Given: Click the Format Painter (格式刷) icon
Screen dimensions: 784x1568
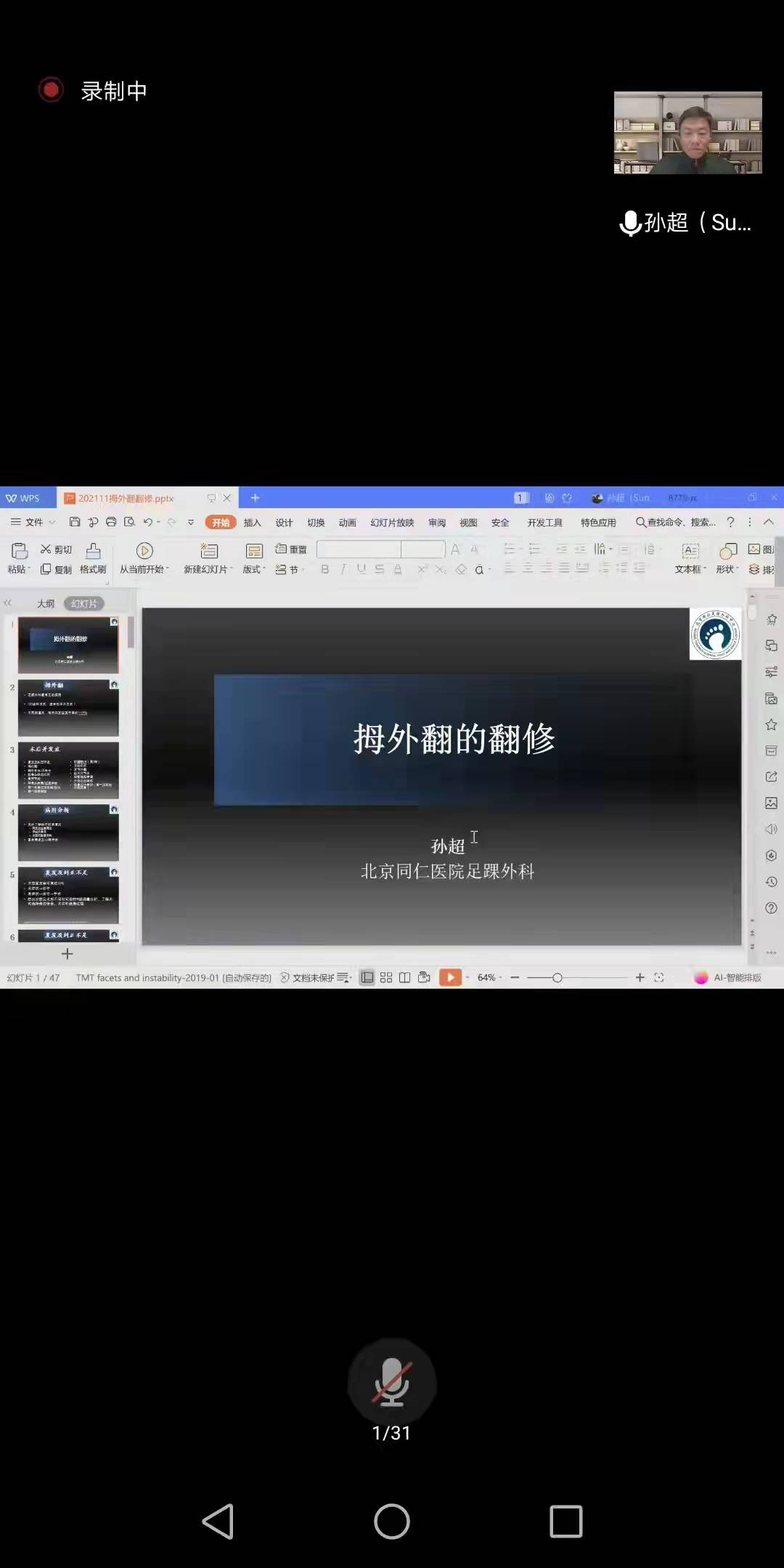Looking at the screenshot, I should coord(93,551).
